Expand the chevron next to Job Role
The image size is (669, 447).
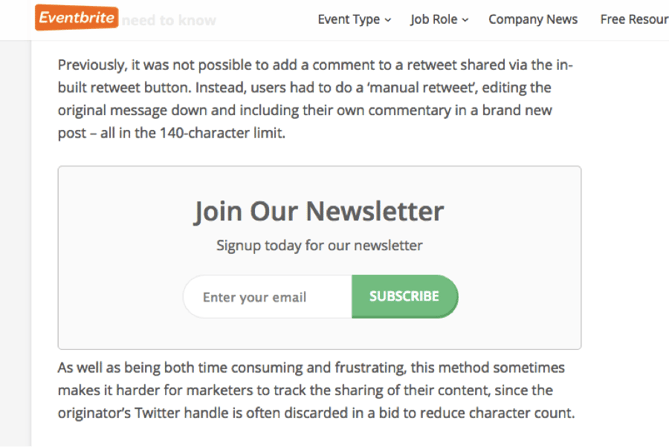coord(465,20)
